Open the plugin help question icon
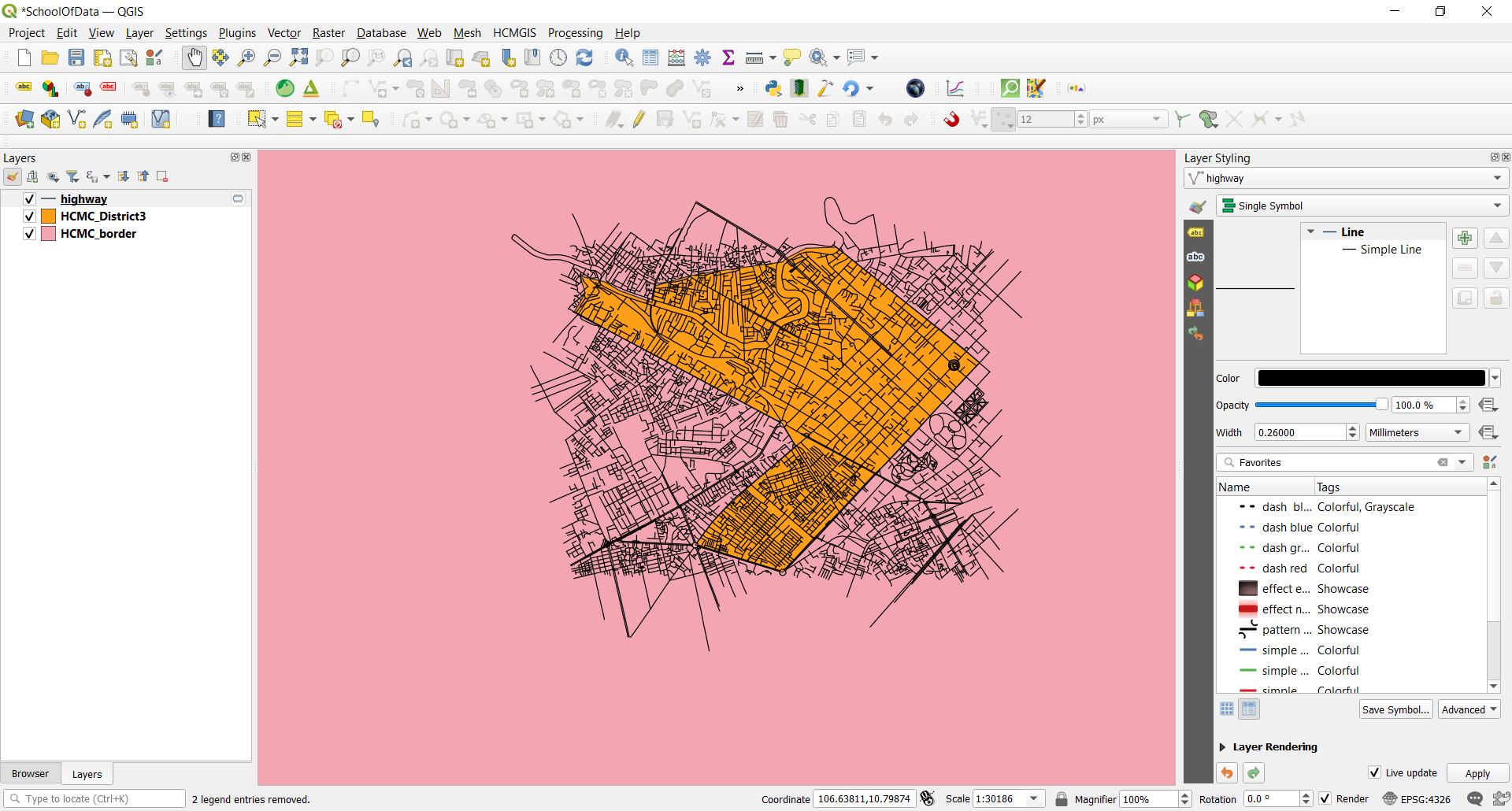The height and width of the screenshot is (811, 1512). (x=217, y=119)
